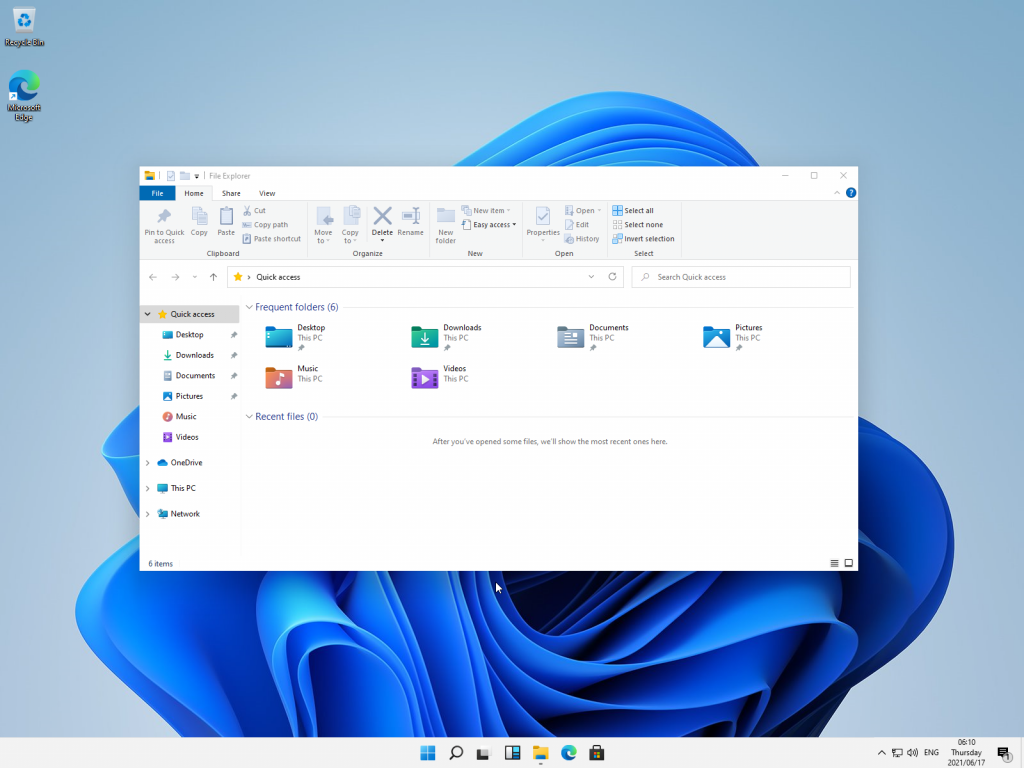Image resolution: width=1024 pixels, height=768 pixels.
Task: Click the Up arrow navigation icon
Action: point(213,277)
